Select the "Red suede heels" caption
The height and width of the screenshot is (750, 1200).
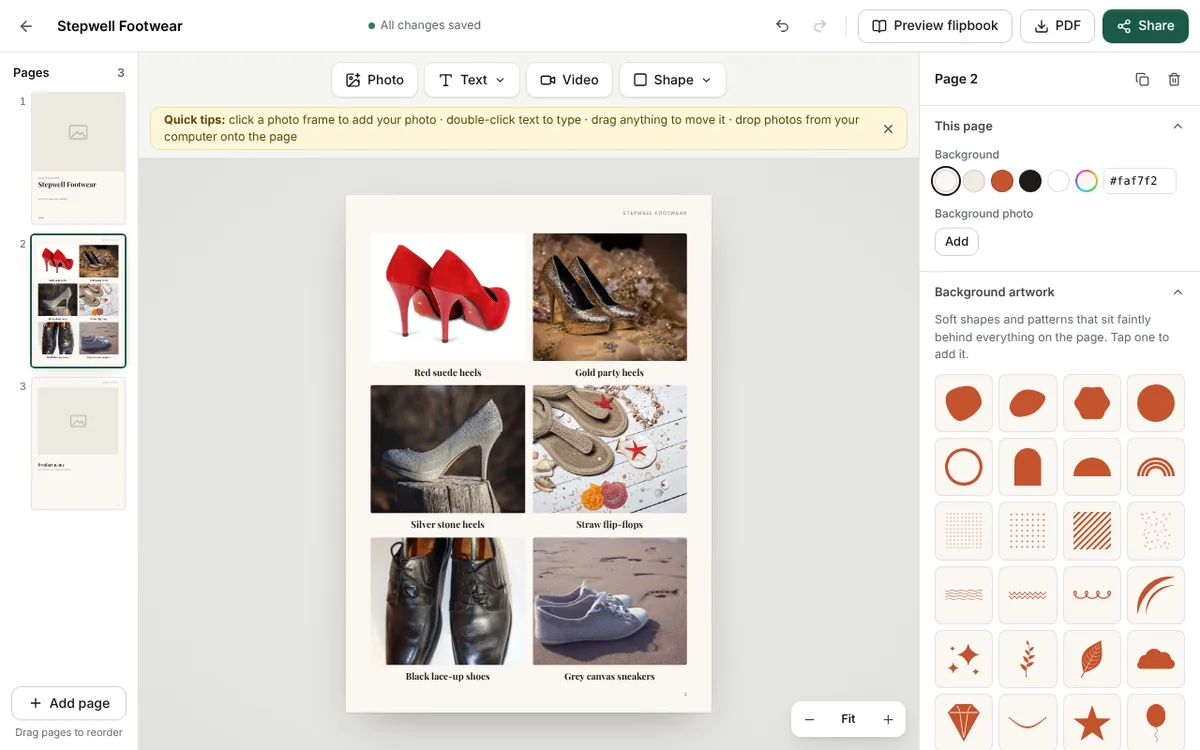[x=448, y=372]
